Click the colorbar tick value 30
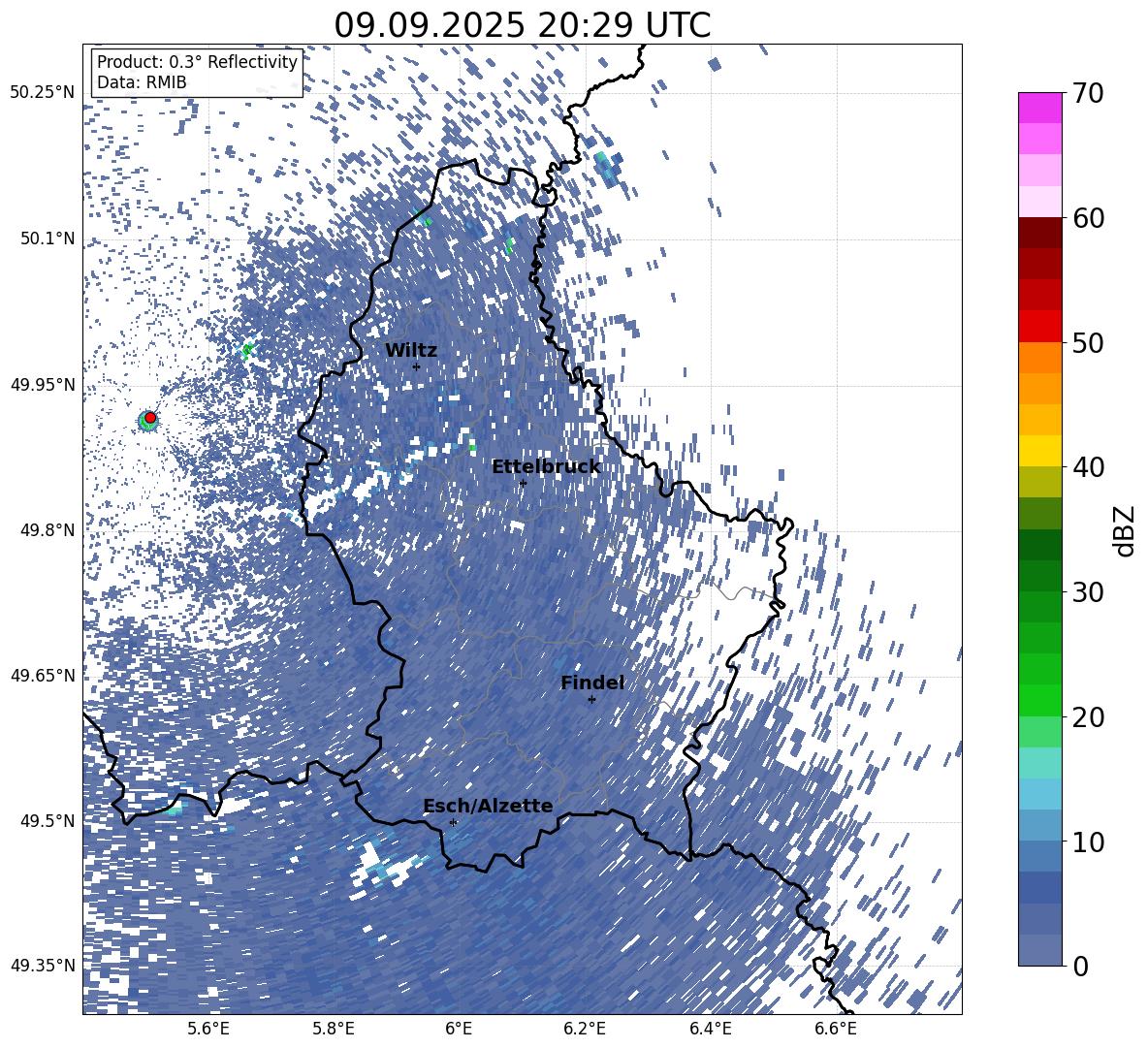This screenshot has width=1148, height=1048. [x=1087, y=592]
